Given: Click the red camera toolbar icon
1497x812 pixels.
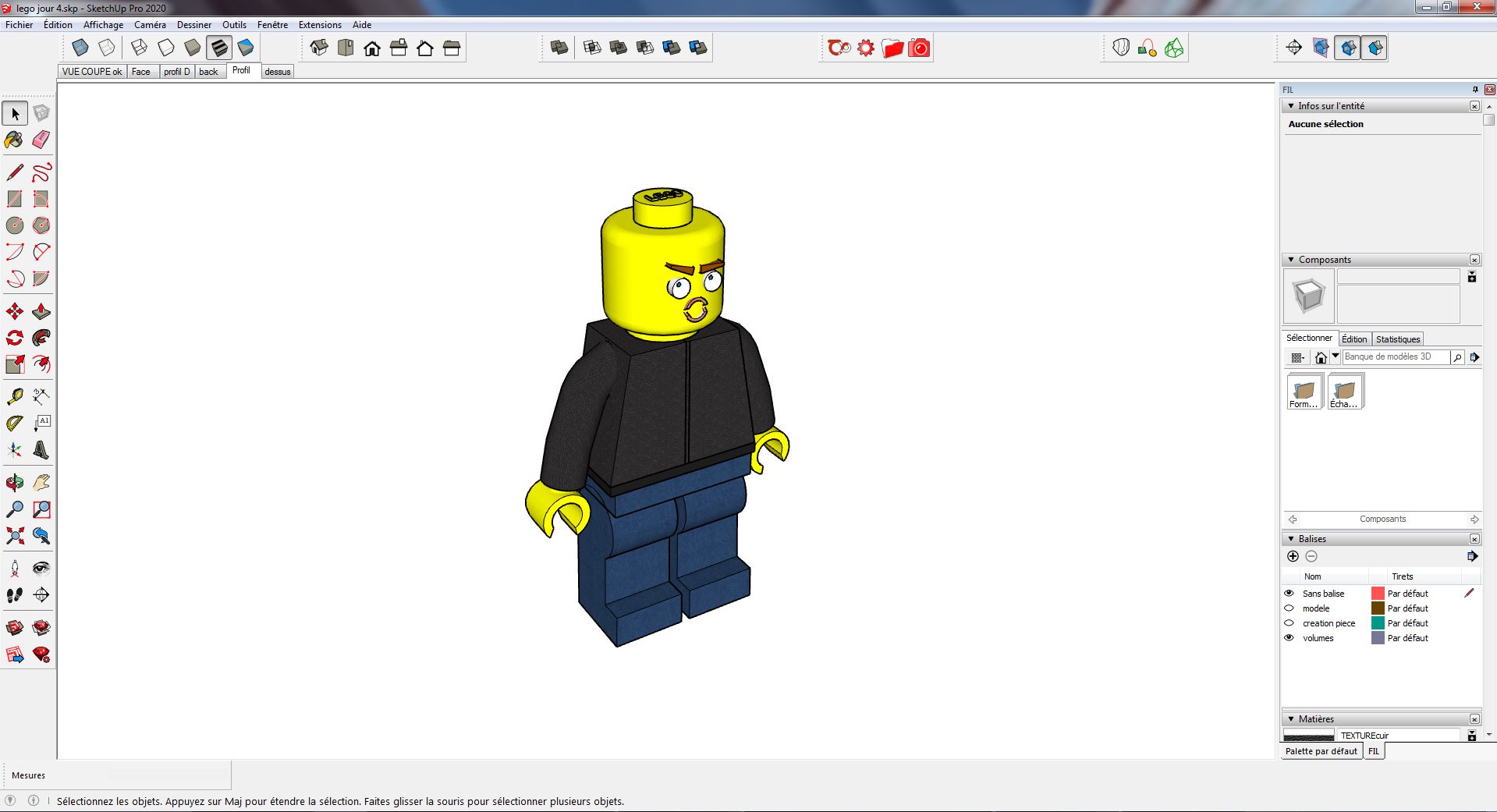Looking at the screenshot, I should point(920,48).
